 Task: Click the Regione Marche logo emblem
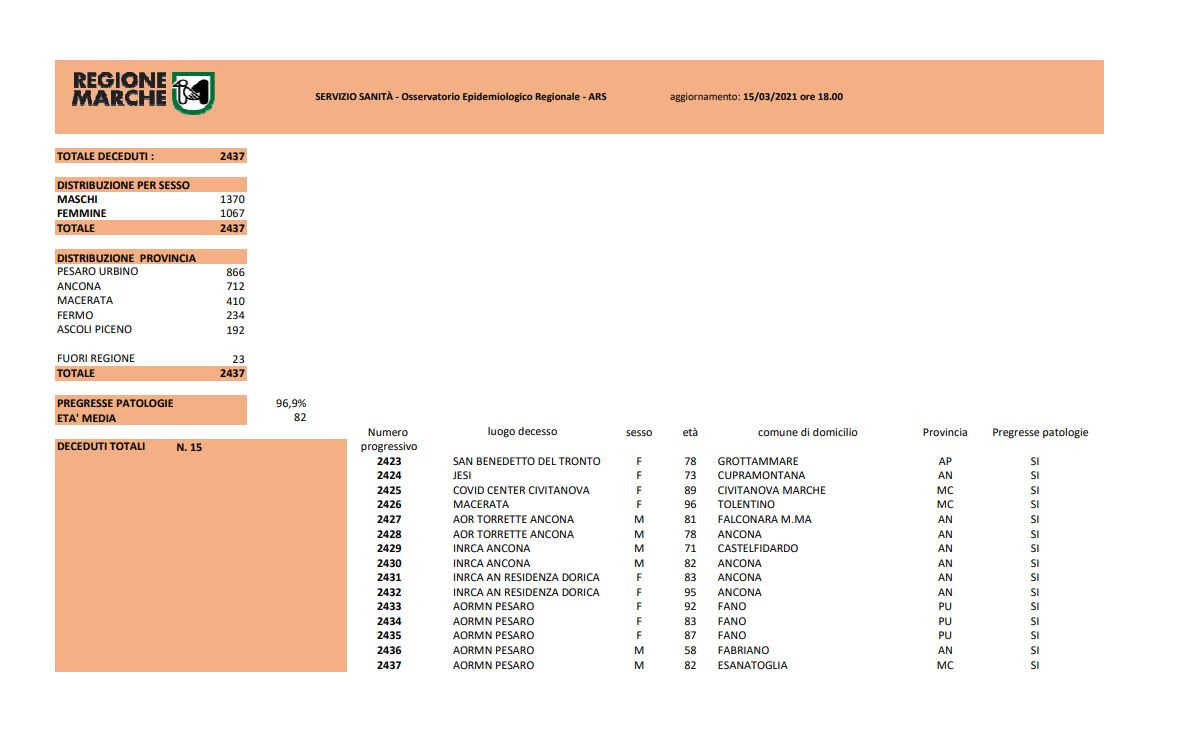[x=193, y=93]
